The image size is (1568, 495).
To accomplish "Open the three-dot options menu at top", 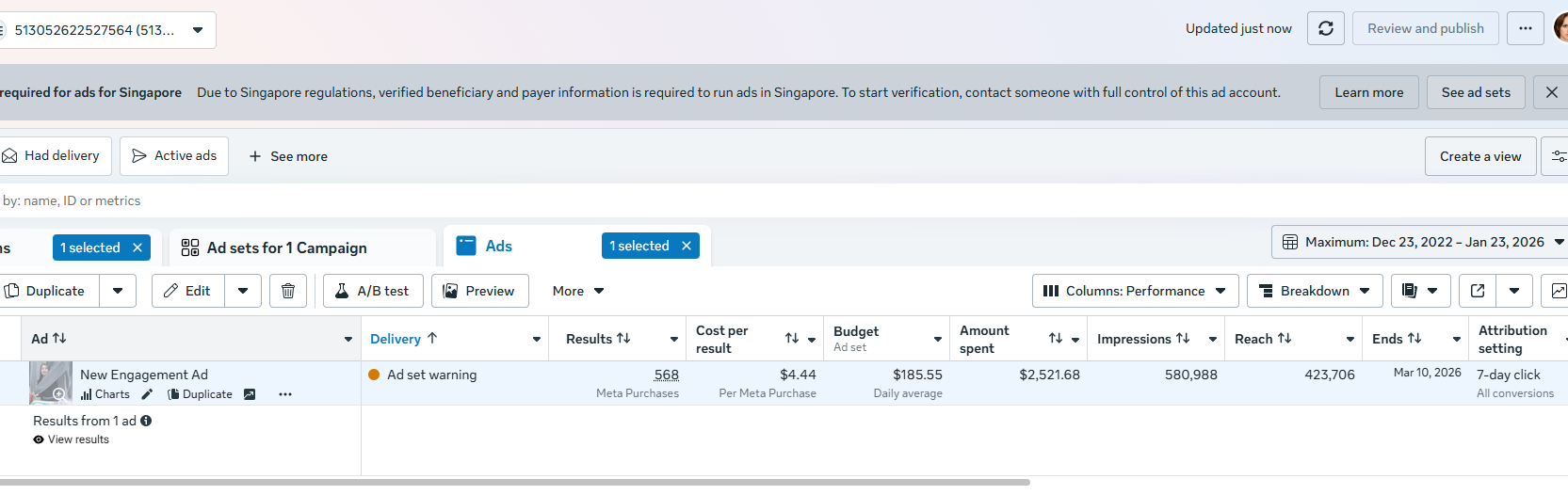I will coord(1525,28).
